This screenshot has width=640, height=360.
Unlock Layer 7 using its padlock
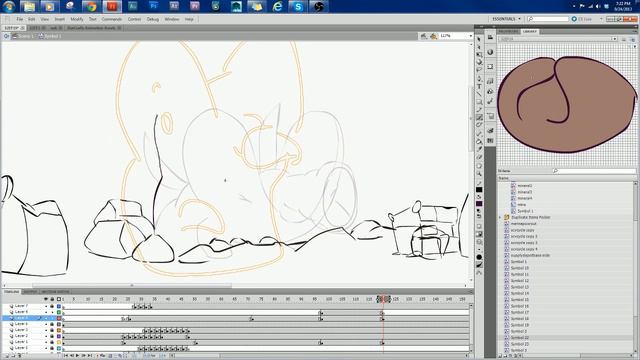coord(52,306)
